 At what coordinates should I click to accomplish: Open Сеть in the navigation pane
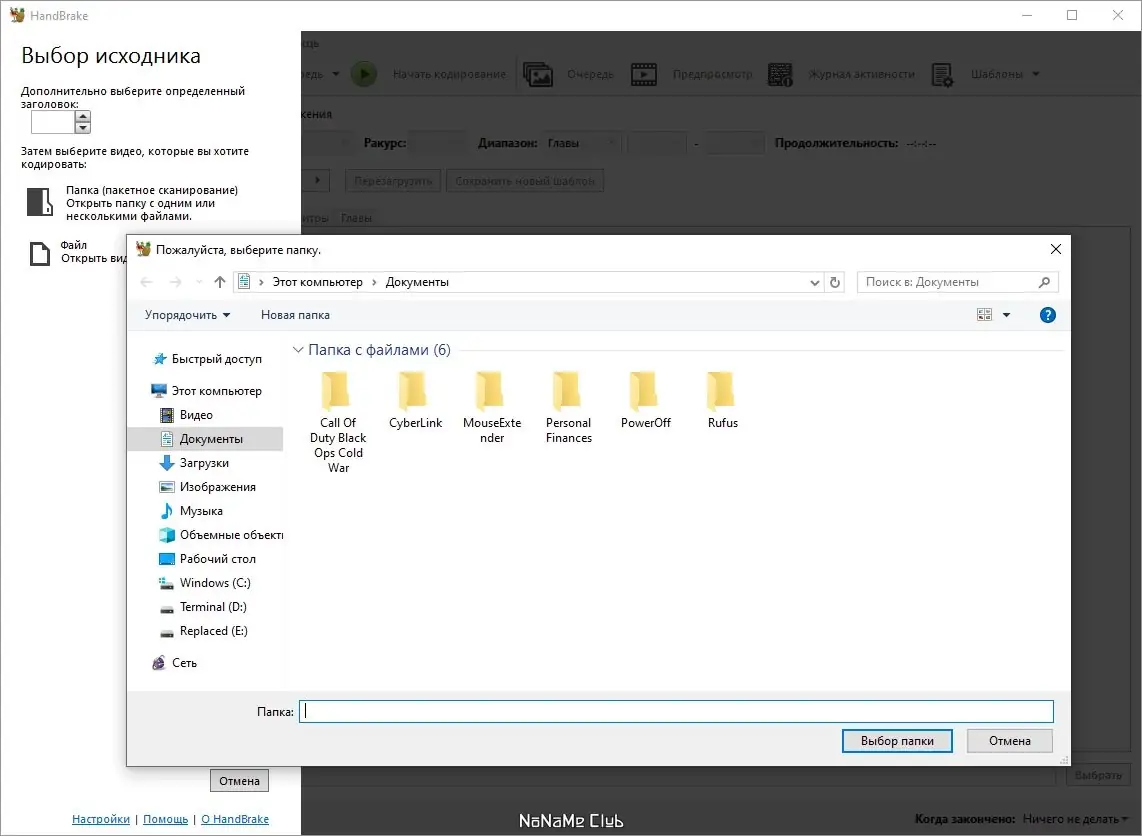pyautogui.click(x=175, y=663)
